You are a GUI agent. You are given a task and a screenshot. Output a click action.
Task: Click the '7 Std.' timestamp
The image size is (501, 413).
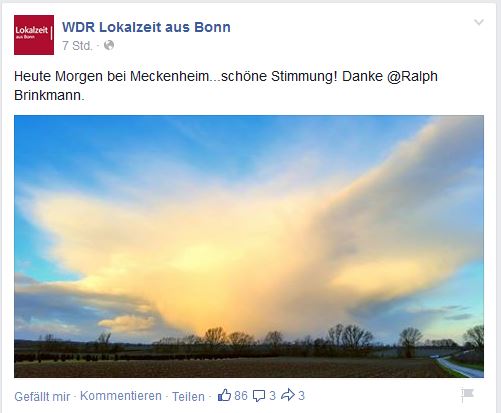[77, 46]
